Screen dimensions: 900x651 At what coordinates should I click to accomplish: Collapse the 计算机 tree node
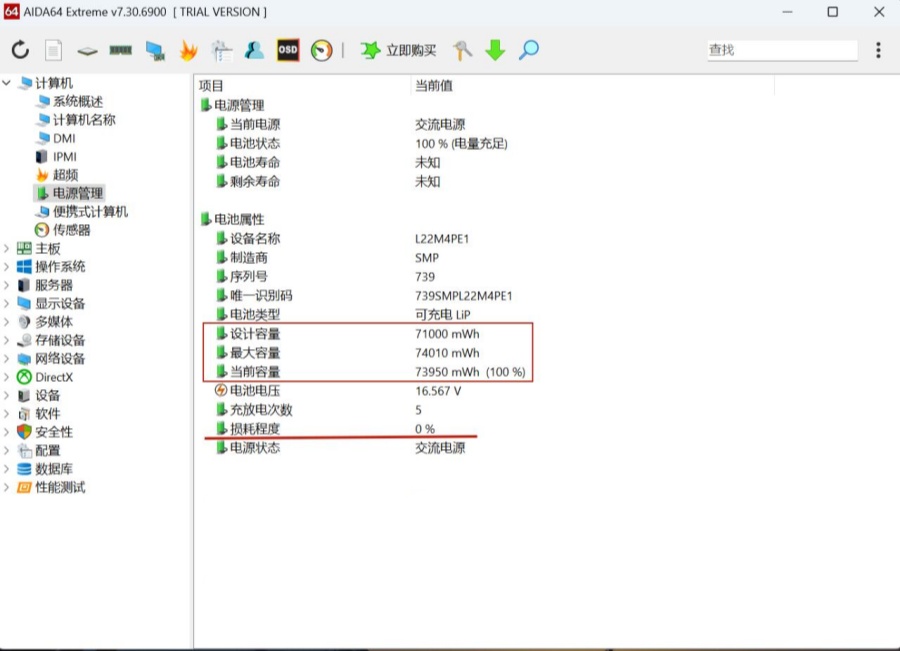pyautogui.click(x=6, y=83)
